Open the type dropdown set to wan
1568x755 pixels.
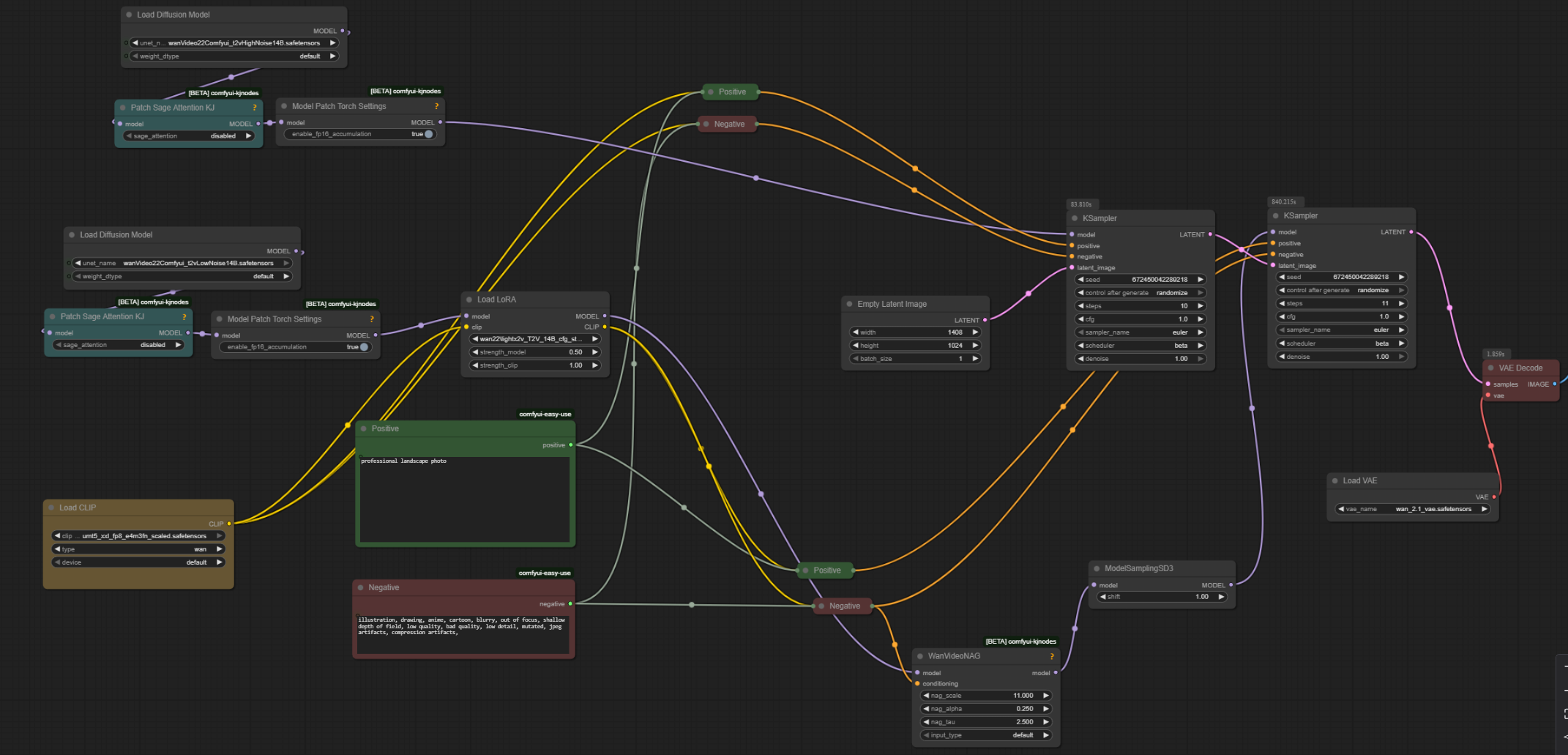[138, 549]
